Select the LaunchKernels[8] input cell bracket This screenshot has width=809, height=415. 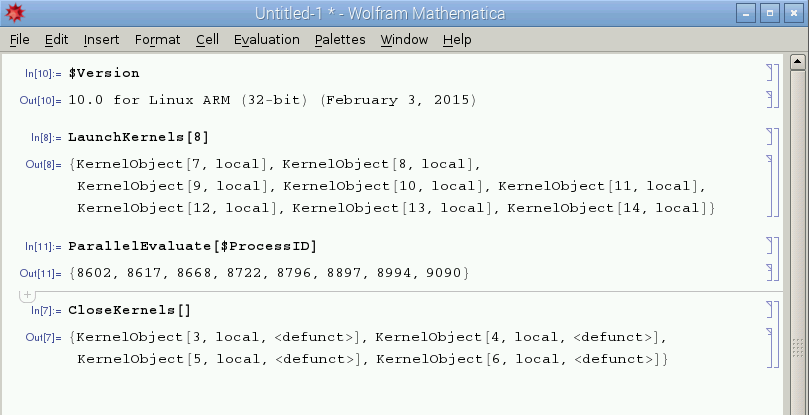tap(771, 137)
